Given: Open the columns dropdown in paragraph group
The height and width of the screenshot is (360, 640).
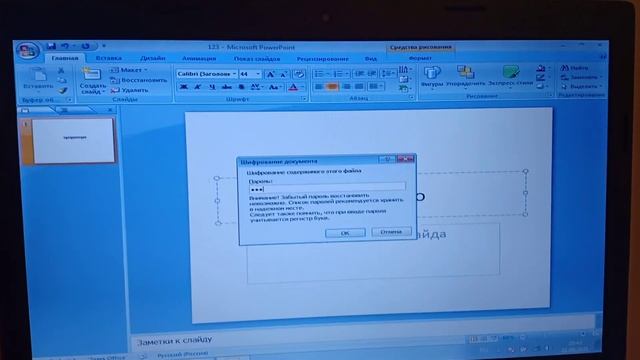Looking at the screenshot, I should tap(375, 87).
